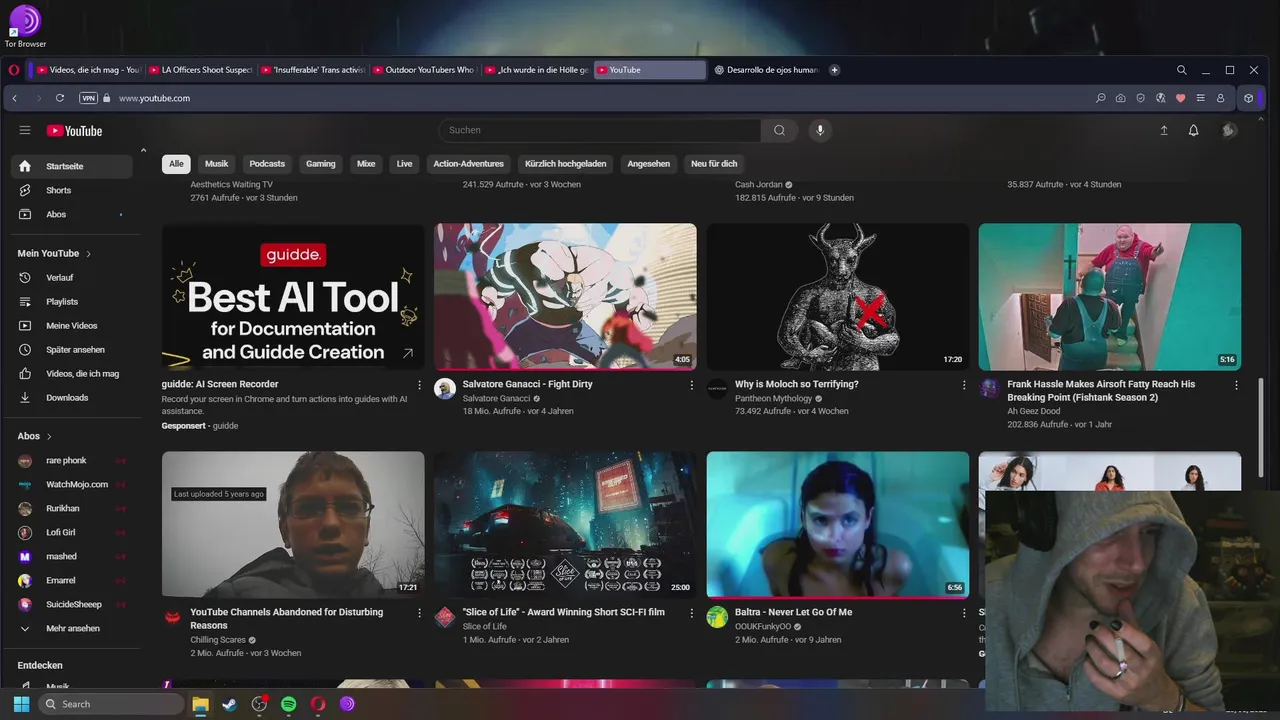Open options for Baltra - Never Let Go

(x=964, y=613)
